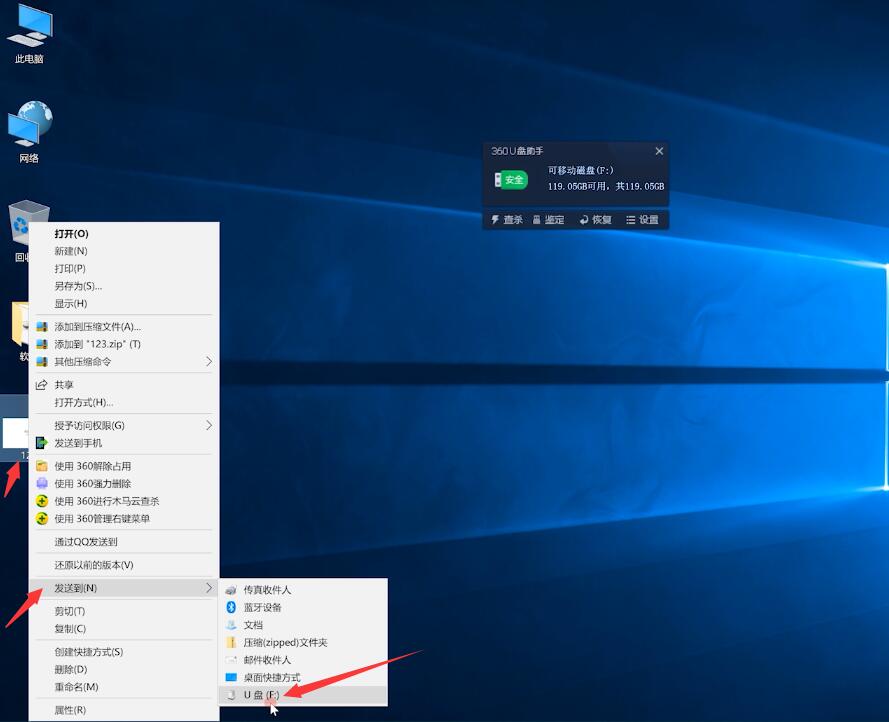Screen dimensions: 889x722
Task: Expand the 发送到(N) submenu arrow
Action: point(209,588)
